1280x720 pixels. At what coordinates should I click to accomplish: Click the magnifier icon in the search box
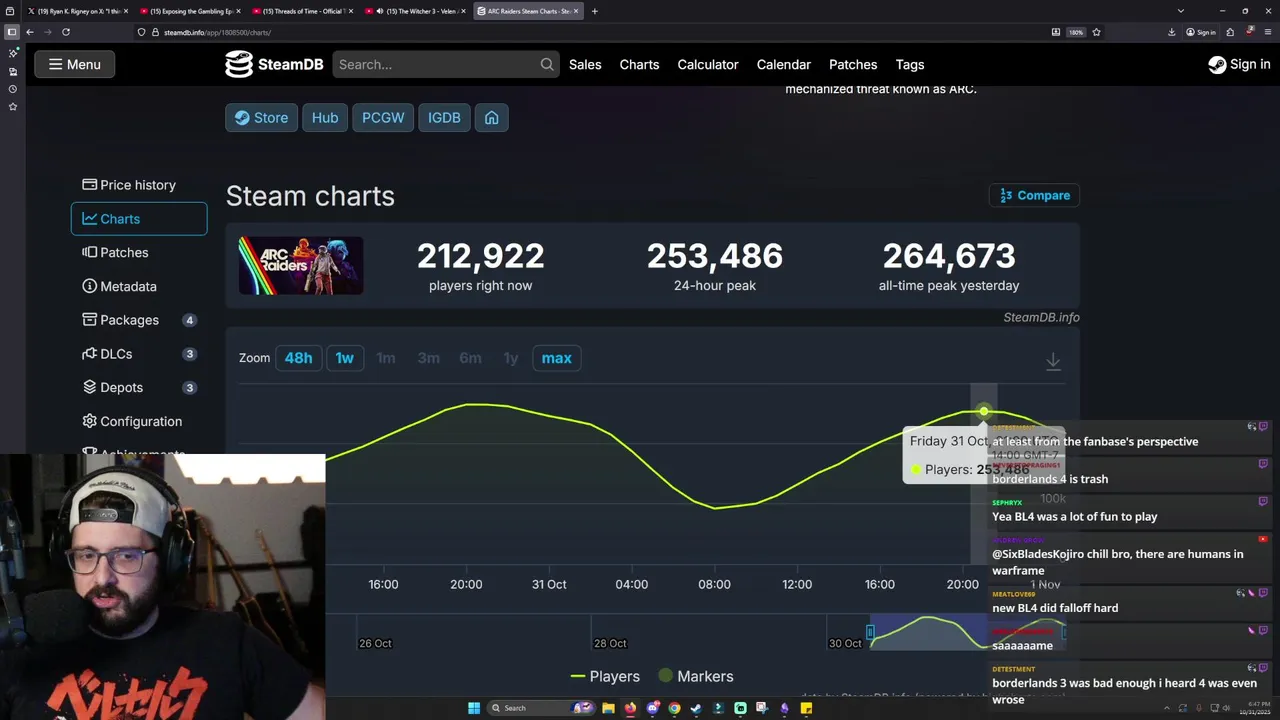(x=547, y=64)
